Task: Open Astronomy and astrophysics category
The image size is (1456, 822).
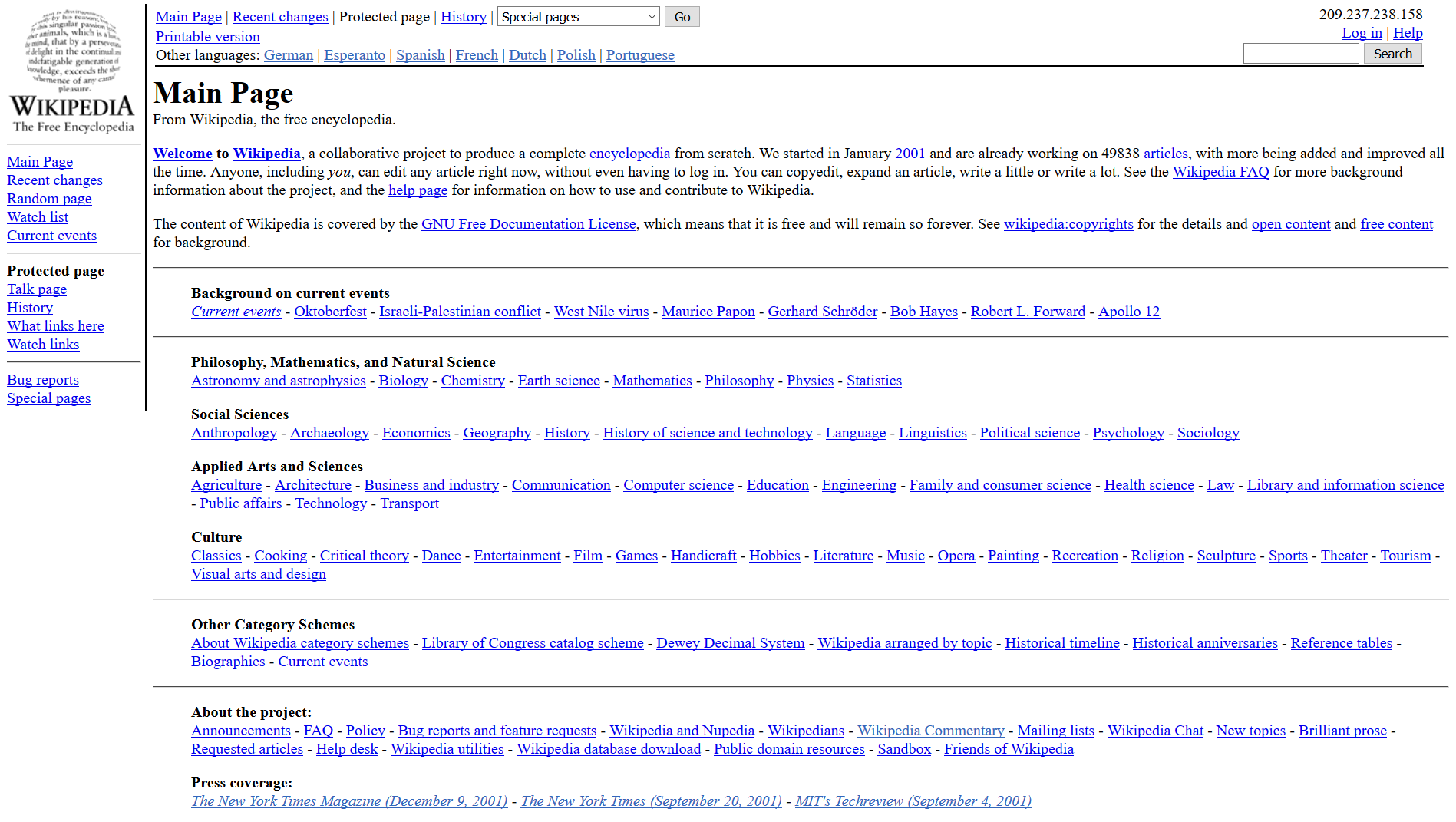Action: 279,381
